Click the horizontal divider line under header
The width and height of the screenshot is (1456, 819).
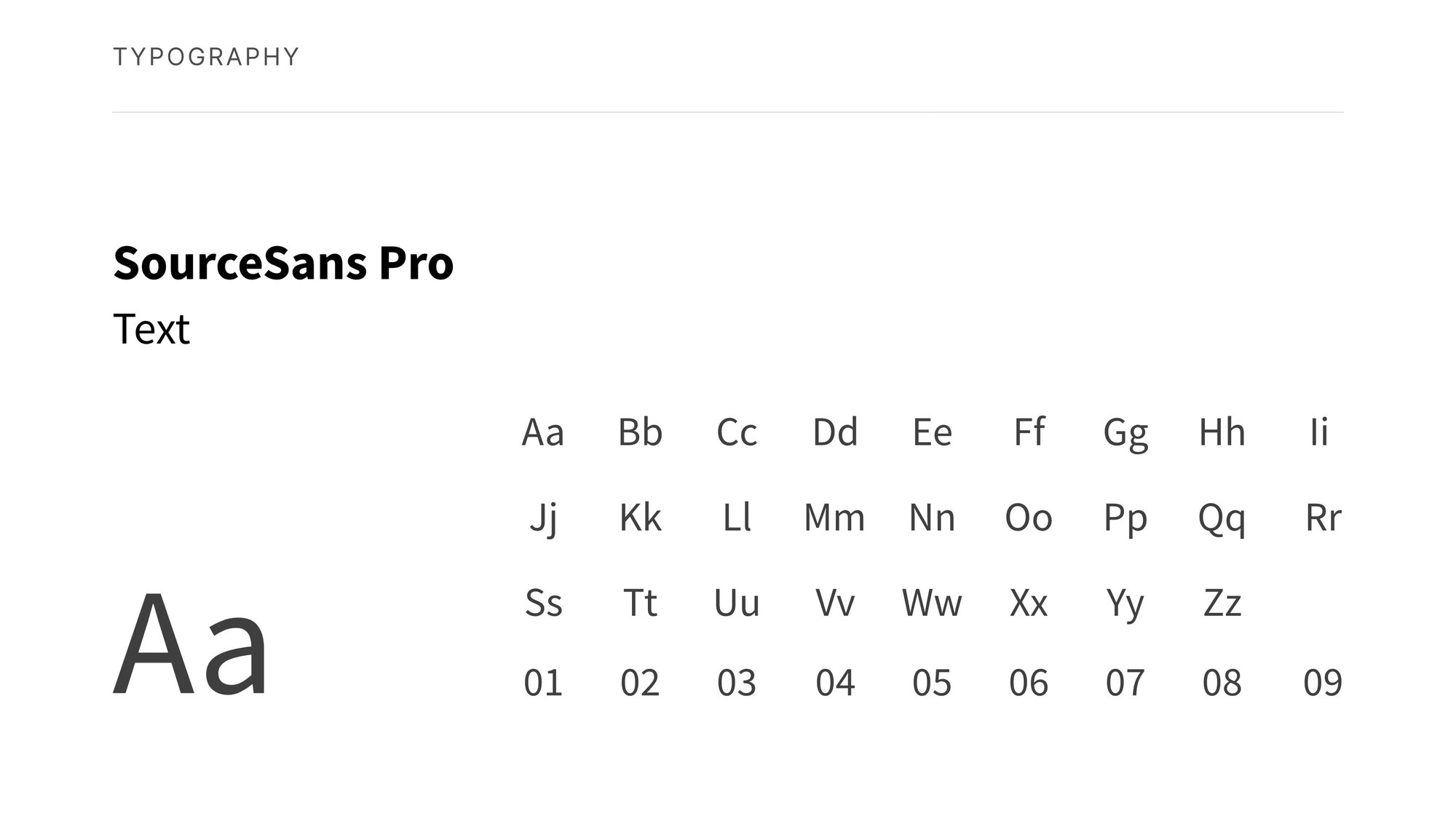(x=728, y=112)
